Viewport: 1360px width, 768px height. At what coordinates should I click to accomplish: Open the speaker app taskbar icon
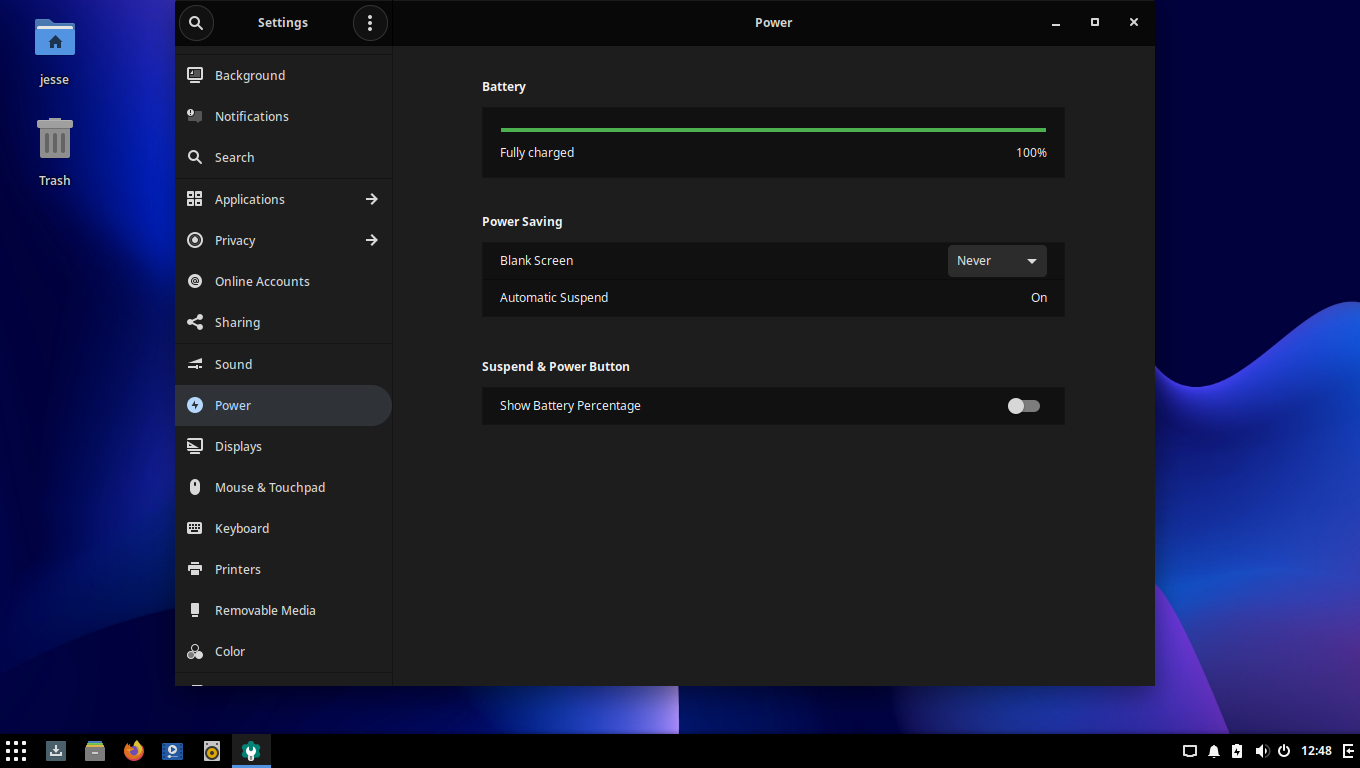click(212, 751)
